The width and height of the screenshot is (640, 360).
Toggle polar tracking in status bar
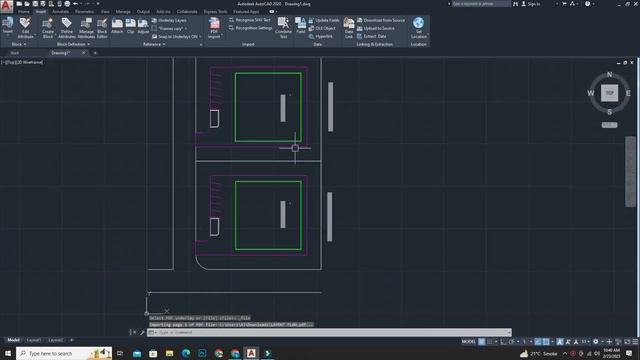(x=511, y=342)
